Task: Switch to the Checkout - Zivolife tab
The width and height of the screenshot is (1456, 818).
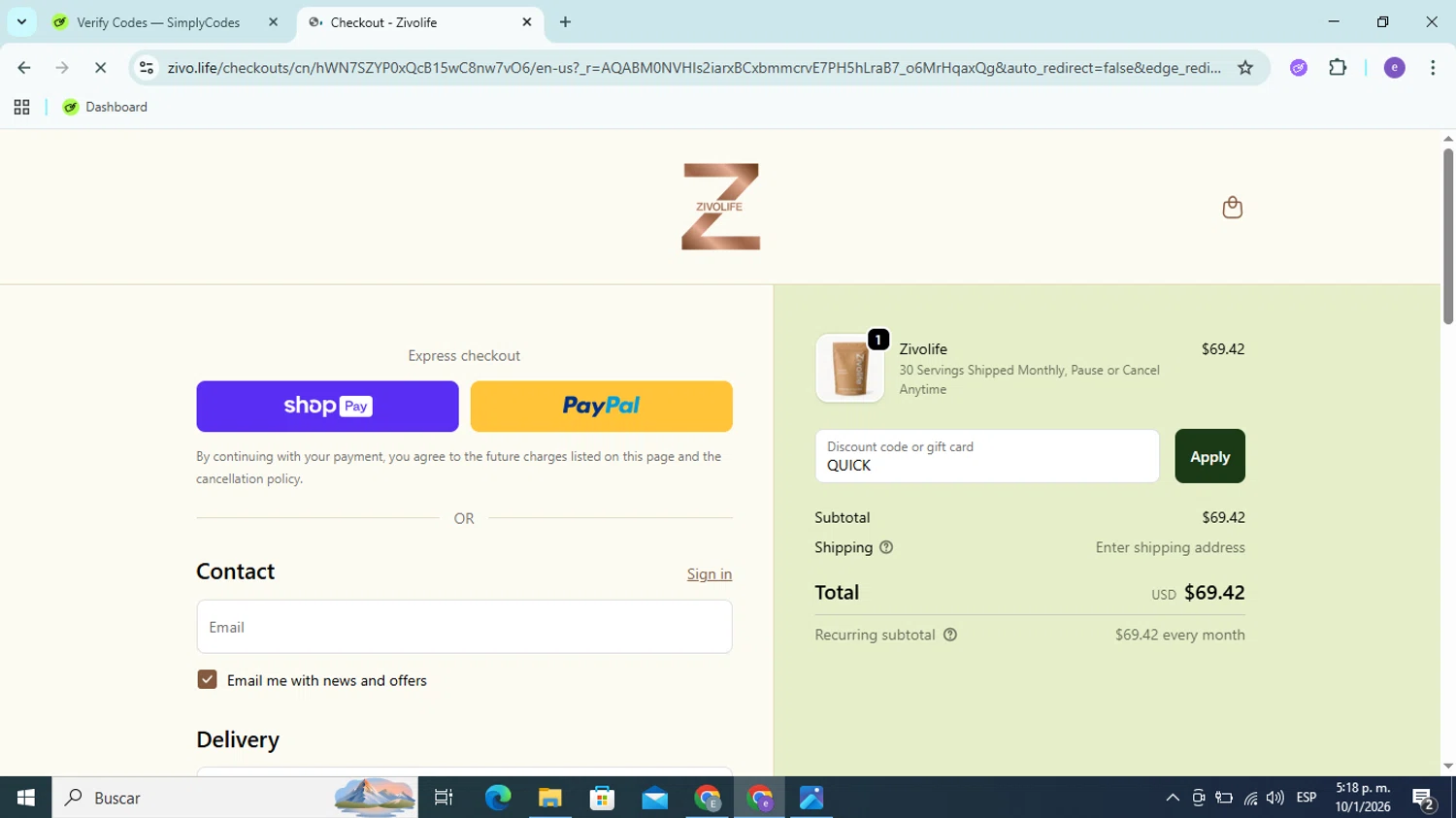Action: tap(419, 22)
